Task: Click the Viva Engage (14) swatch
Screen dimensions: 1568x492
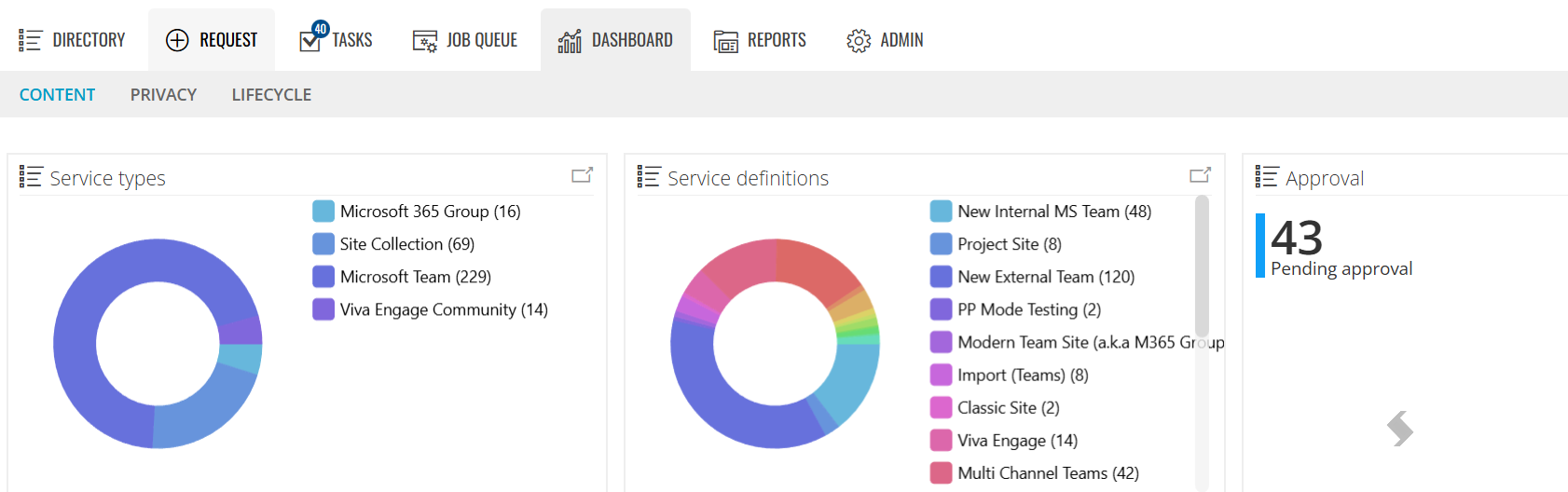Action: (942, 440)
